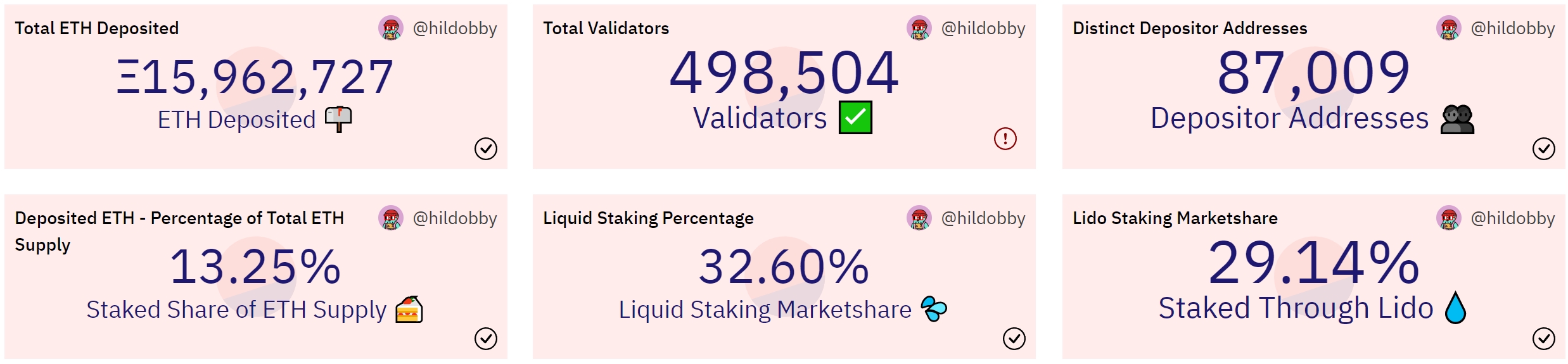Open @hildobby profile link on Distinct Depositor Addresses
This screenshot has width=1568, height=364.
[1513, 28]
